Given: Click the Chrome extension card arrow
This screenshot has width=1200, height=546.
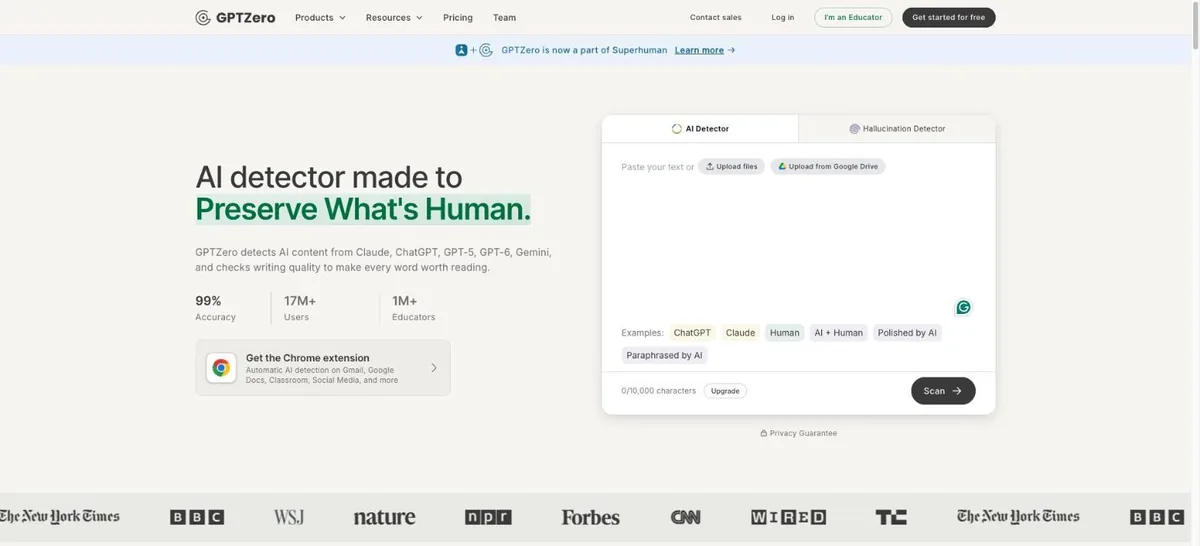Looking at the screenshot, I should 434,368.
